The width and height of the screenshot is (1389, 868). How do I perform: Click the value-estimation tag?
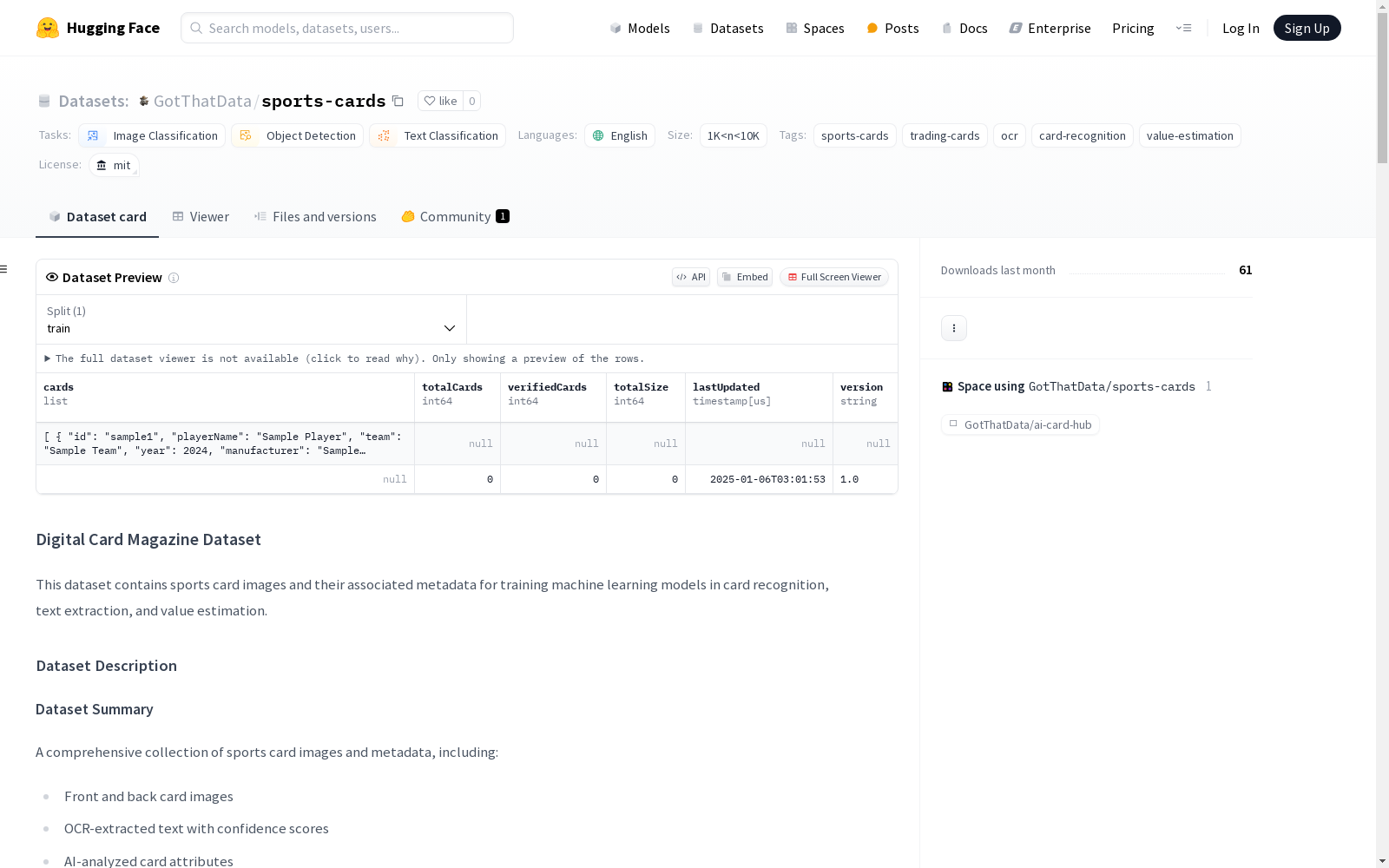tap(1190, 135)
